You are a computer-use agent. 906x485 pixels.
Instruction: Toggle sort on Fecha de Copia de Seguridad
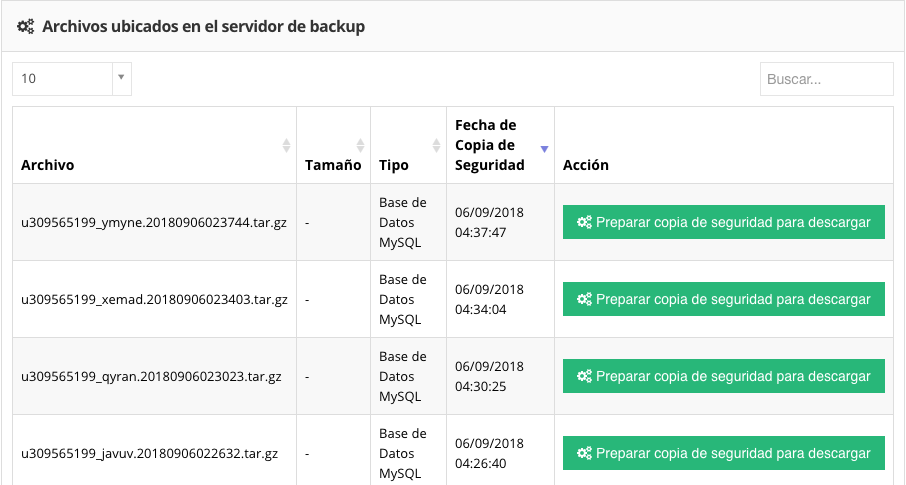tap(544, 148)
